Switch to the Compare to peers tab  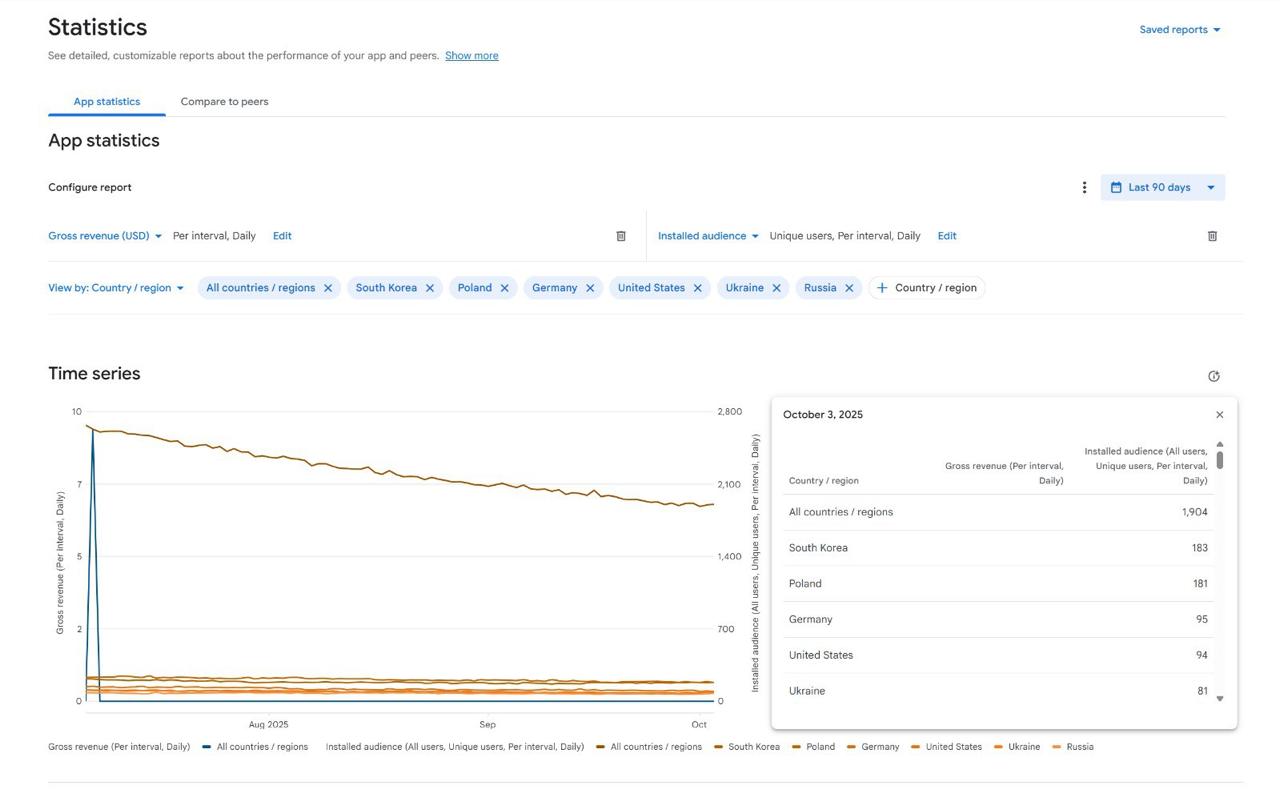[224, 102]
